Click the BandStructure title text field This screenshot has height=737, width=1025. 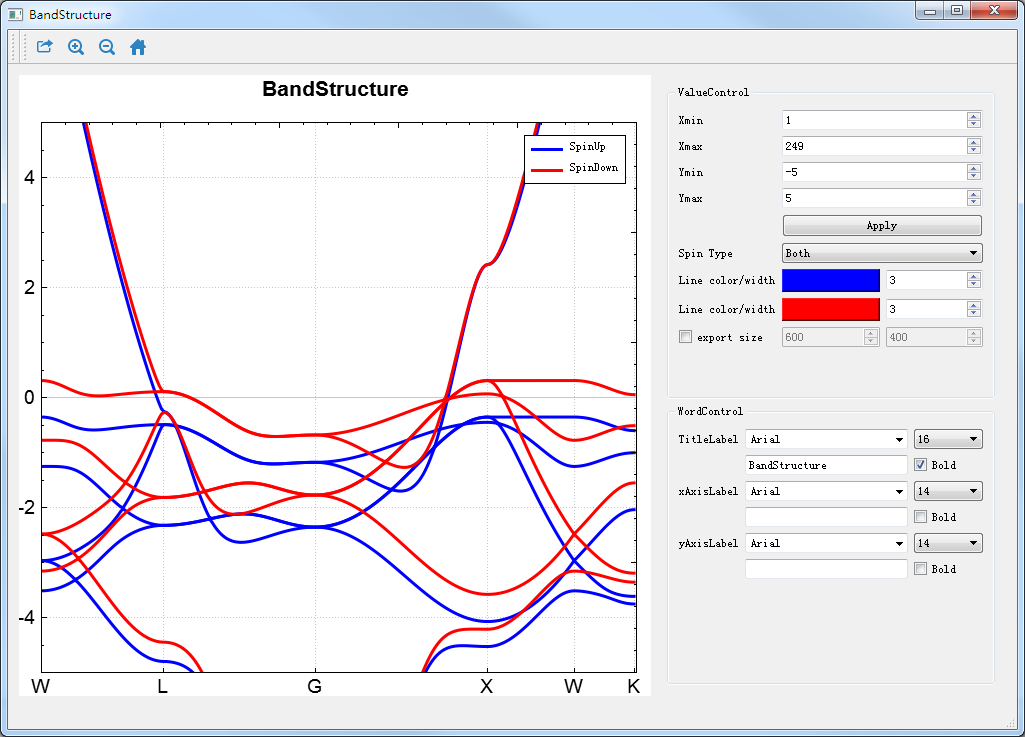[826, 465]
